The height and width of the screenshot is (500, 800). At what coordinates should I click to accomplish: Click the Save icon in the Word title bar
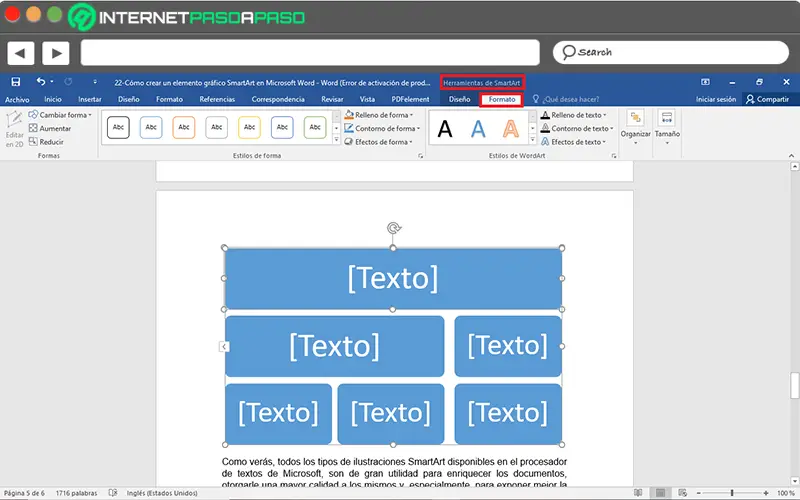pyautogui.click(x=16, y=82)
